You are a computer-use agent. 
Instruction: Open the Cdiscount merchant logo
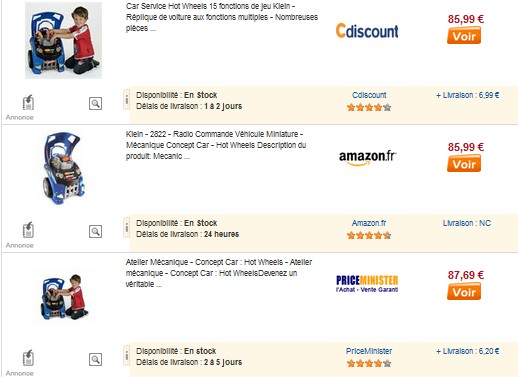coord(367,31)
